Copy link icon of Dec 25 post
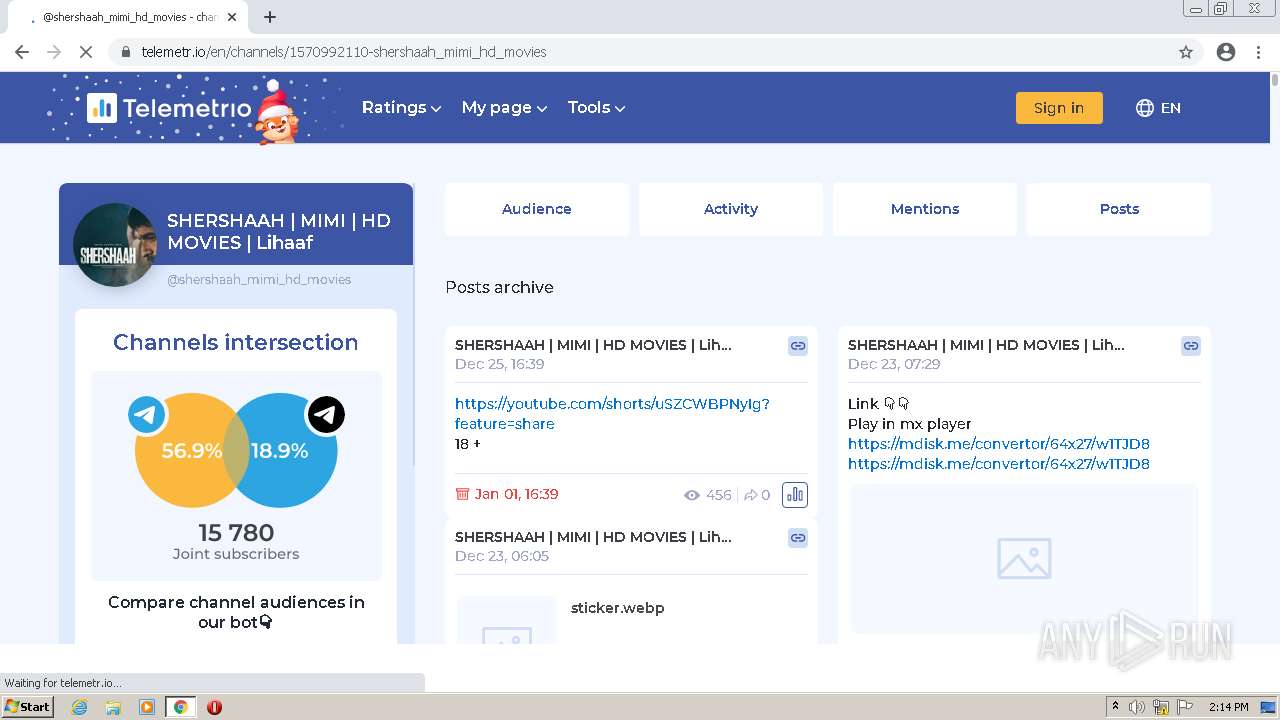1280x720 pixels. (798, 346)
